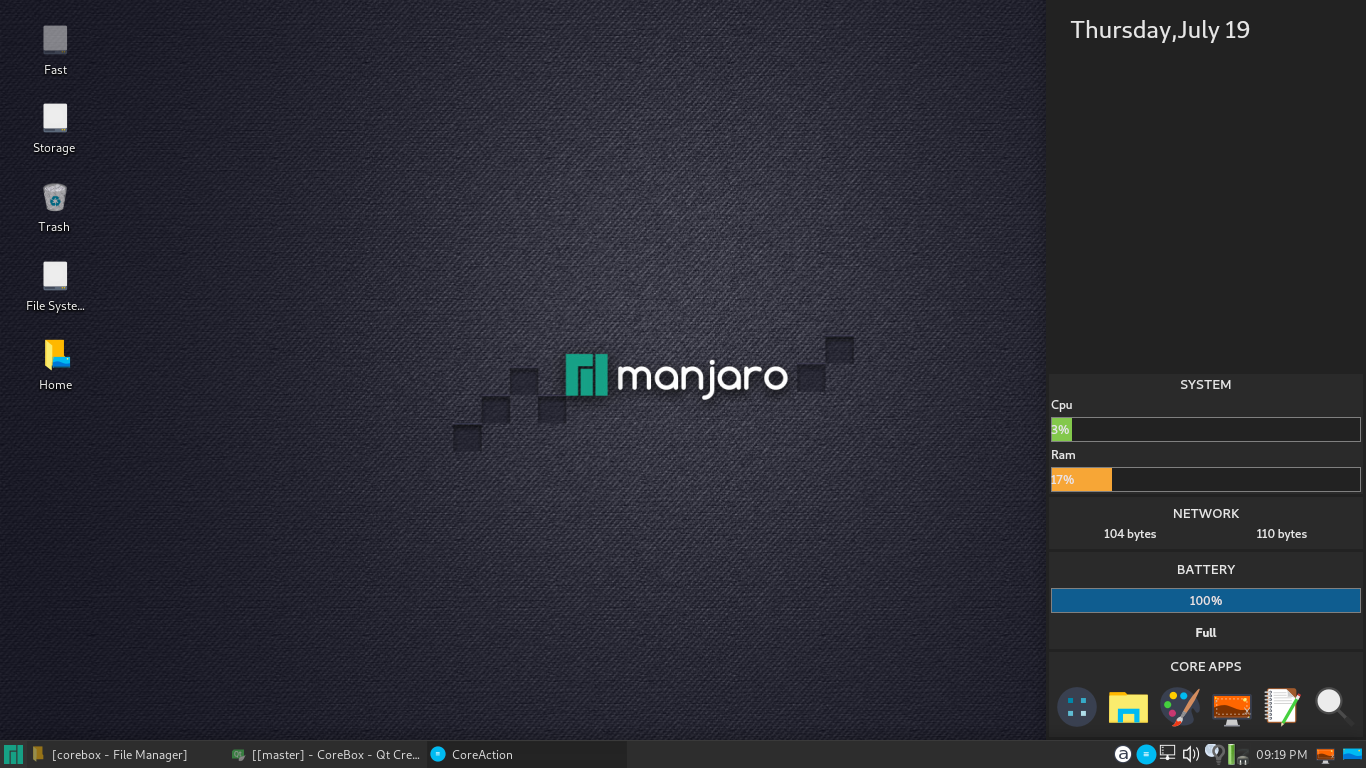
Task: Click the 'Full' battery status text
Action: pyautogui.click(x=1206, y=633)
